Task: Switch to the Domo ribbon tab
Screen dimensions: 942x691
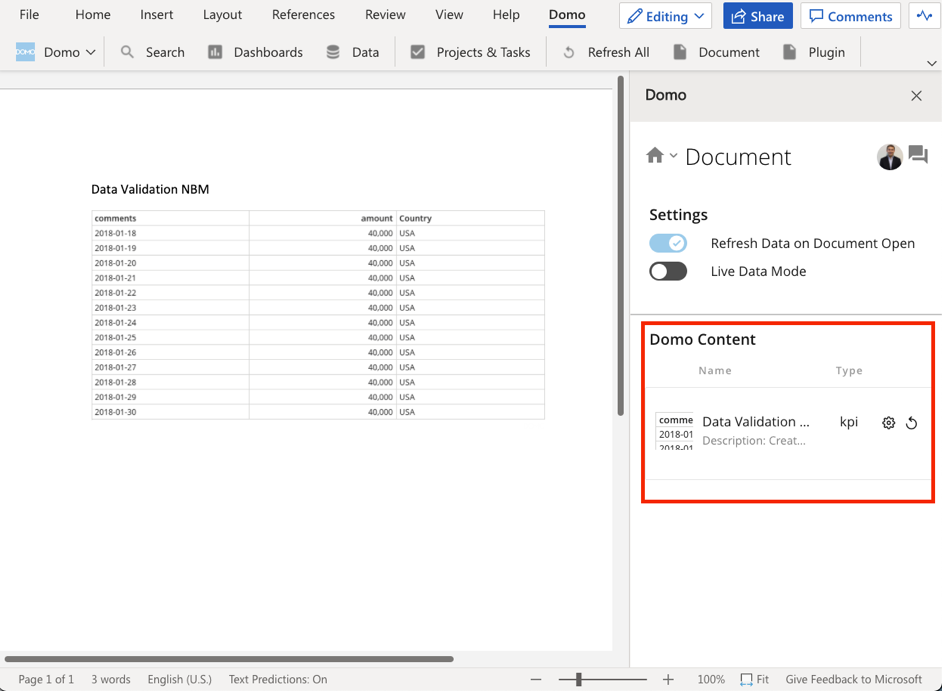Action: pos(567,15)
